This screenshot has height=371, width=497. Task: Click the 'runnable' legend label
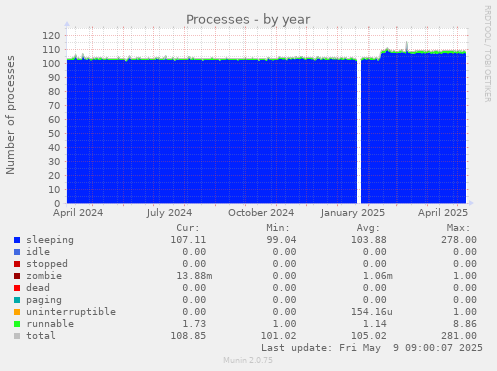pos(50,324)
